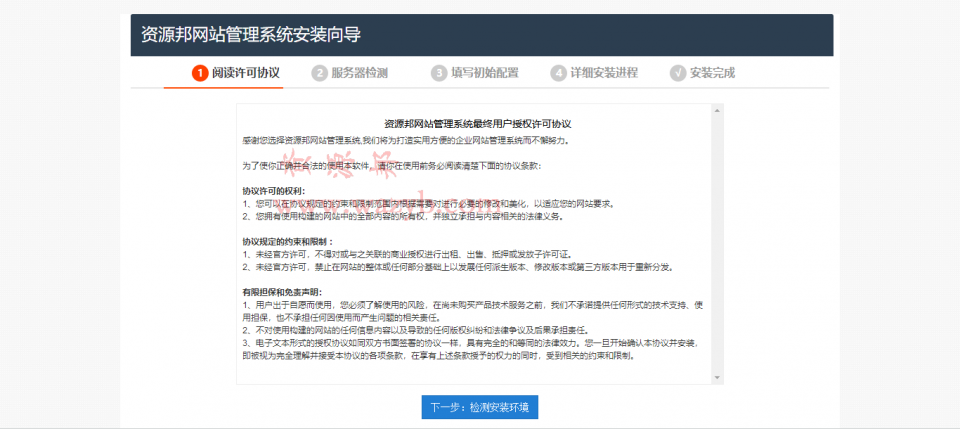Click the line starting 2、未经官方许可，禁止在网站的整体

457,267
